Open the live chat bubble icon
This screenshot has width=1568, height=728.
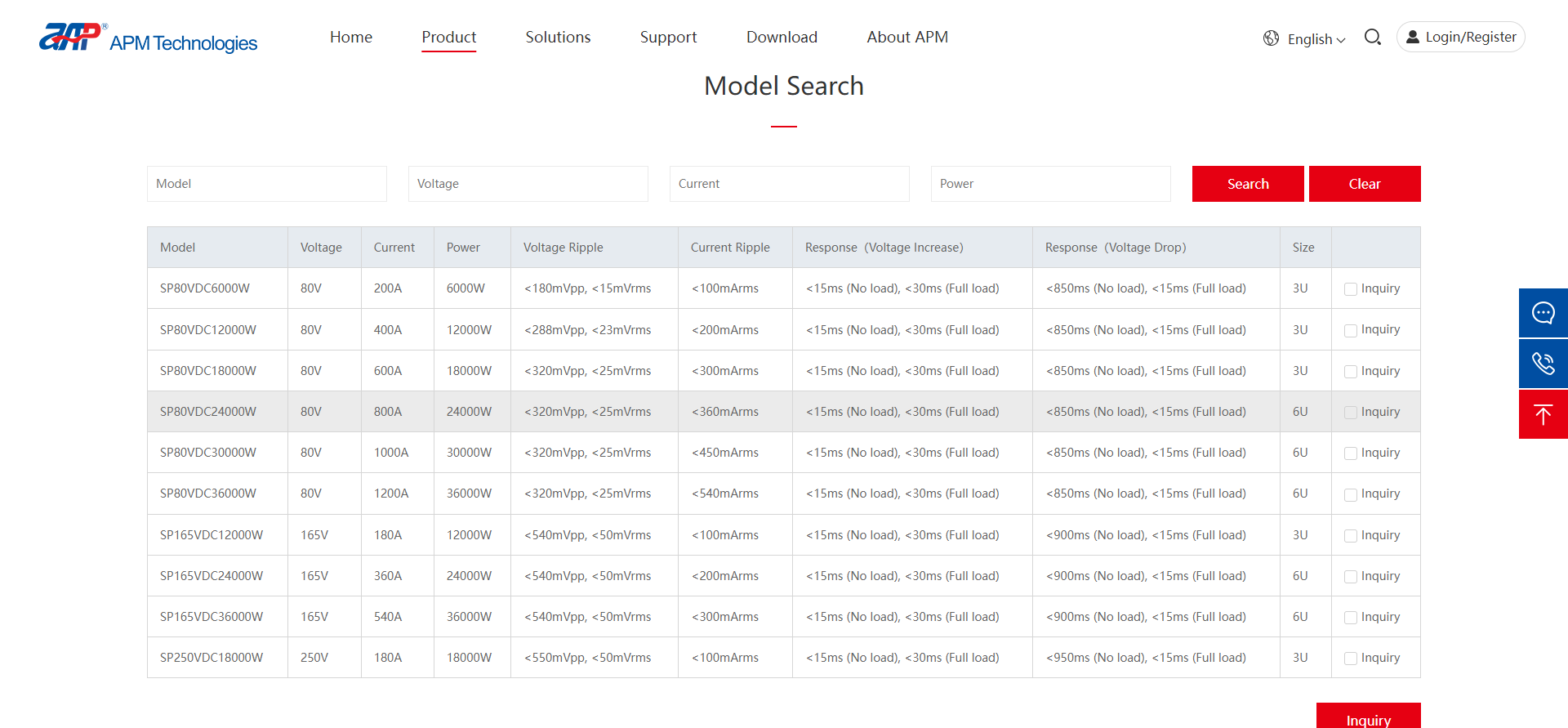point(1543,313)
